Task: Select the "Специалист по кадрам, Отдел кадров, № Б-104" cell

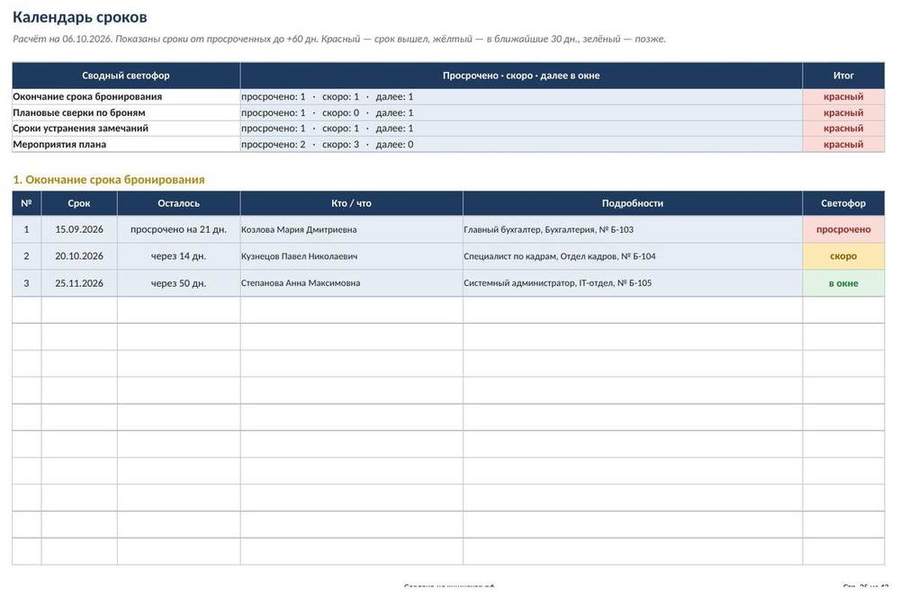Action: (x=633, y=256)
